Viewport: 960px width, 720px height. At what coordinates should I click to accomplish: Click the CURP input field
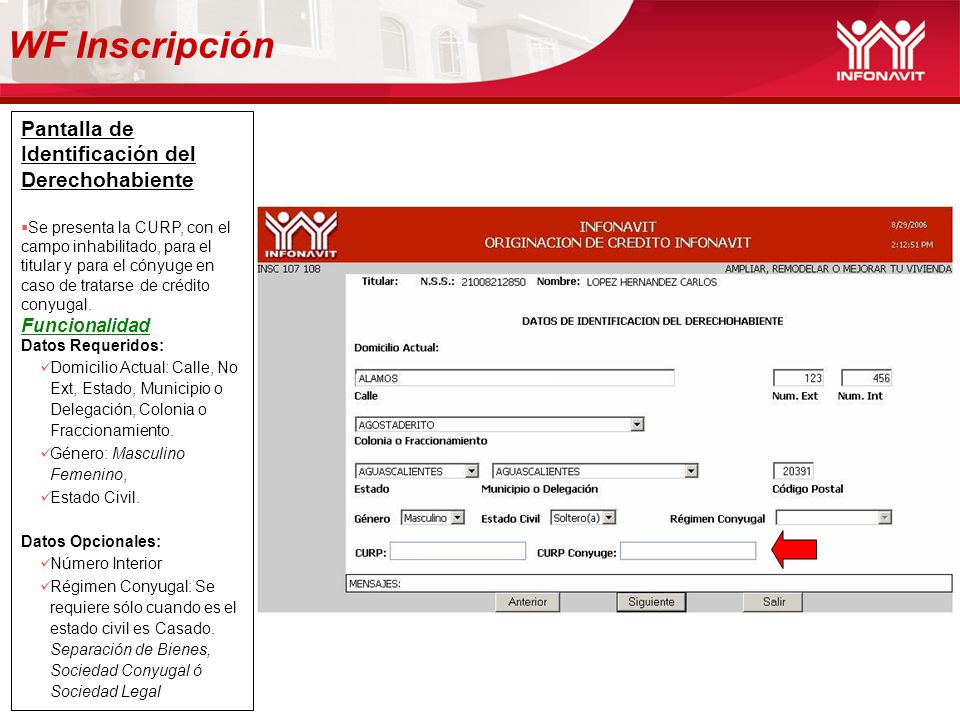458,551
